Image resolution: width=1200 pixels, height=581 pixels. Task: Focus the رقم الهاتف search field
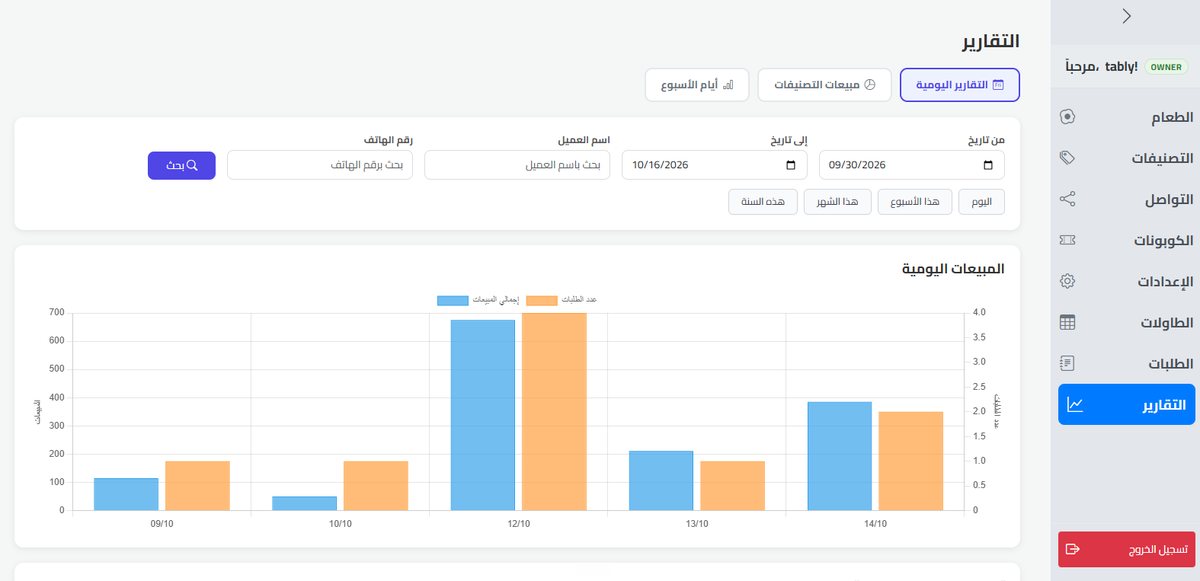(320, 165)
